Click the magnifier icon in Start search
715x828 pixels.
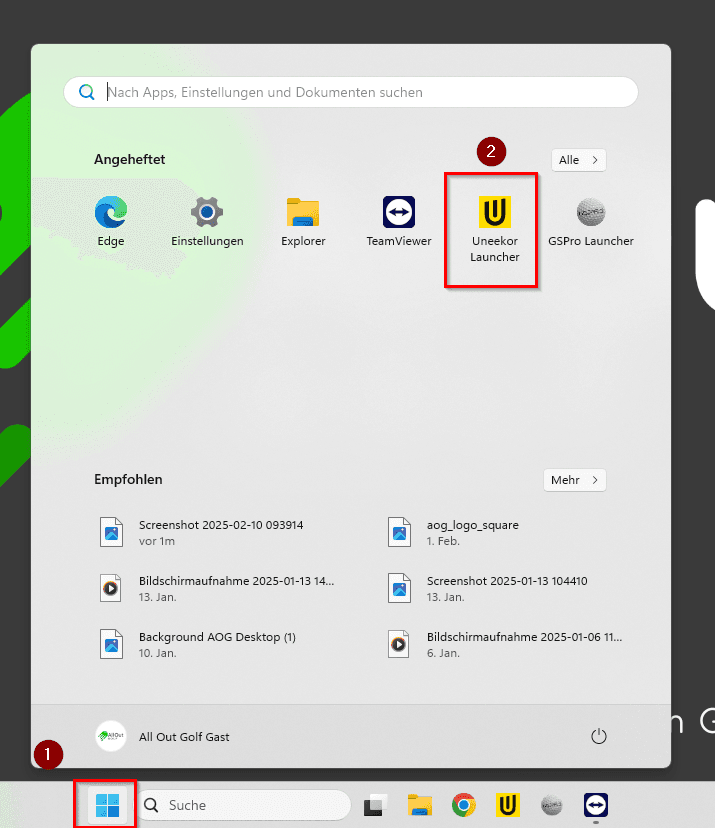click(x=87, y=92)
